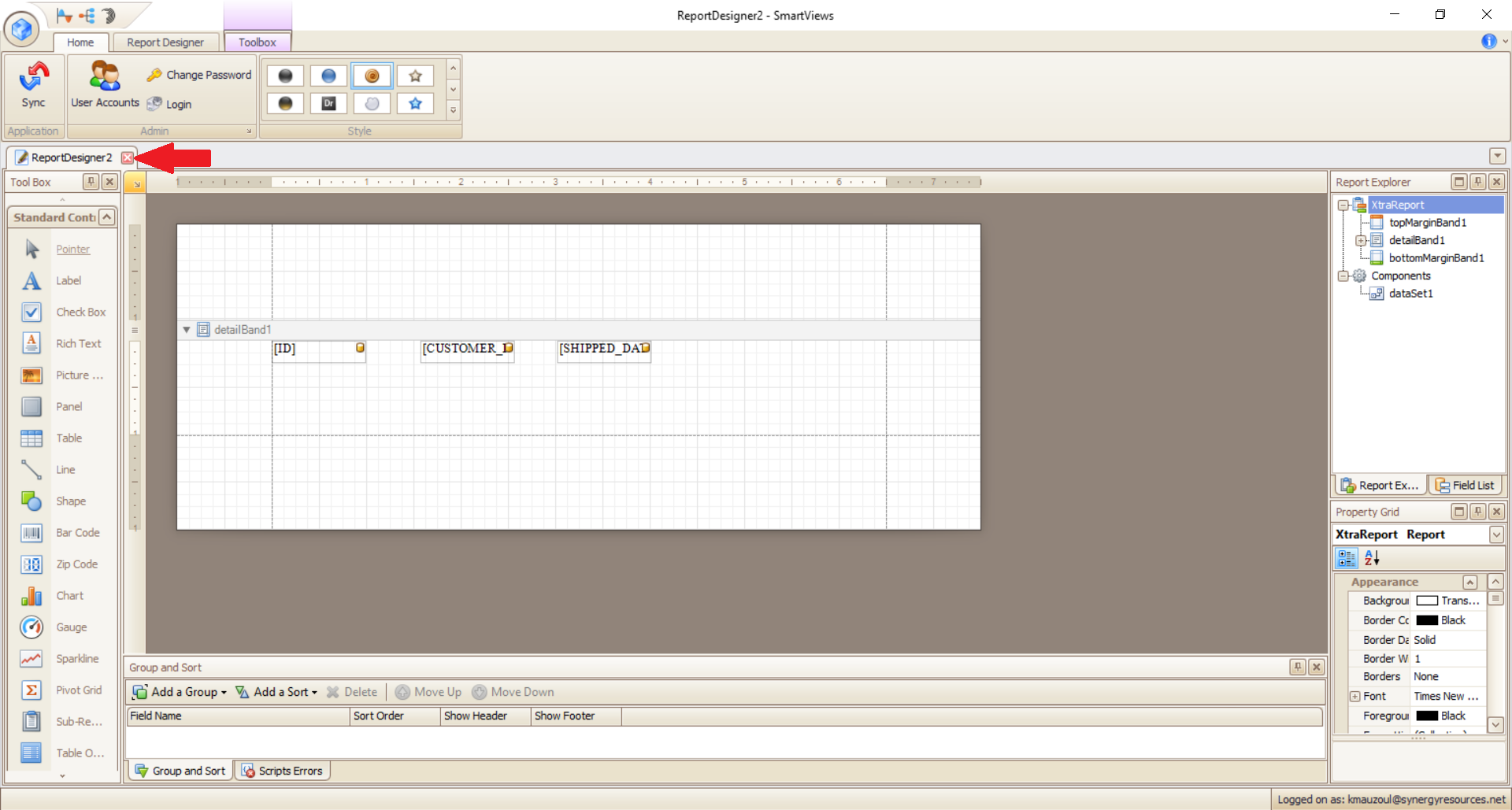Switch to the Toolbox ribbon tab
Screen dimensions: 1512x810
point(258,43)
